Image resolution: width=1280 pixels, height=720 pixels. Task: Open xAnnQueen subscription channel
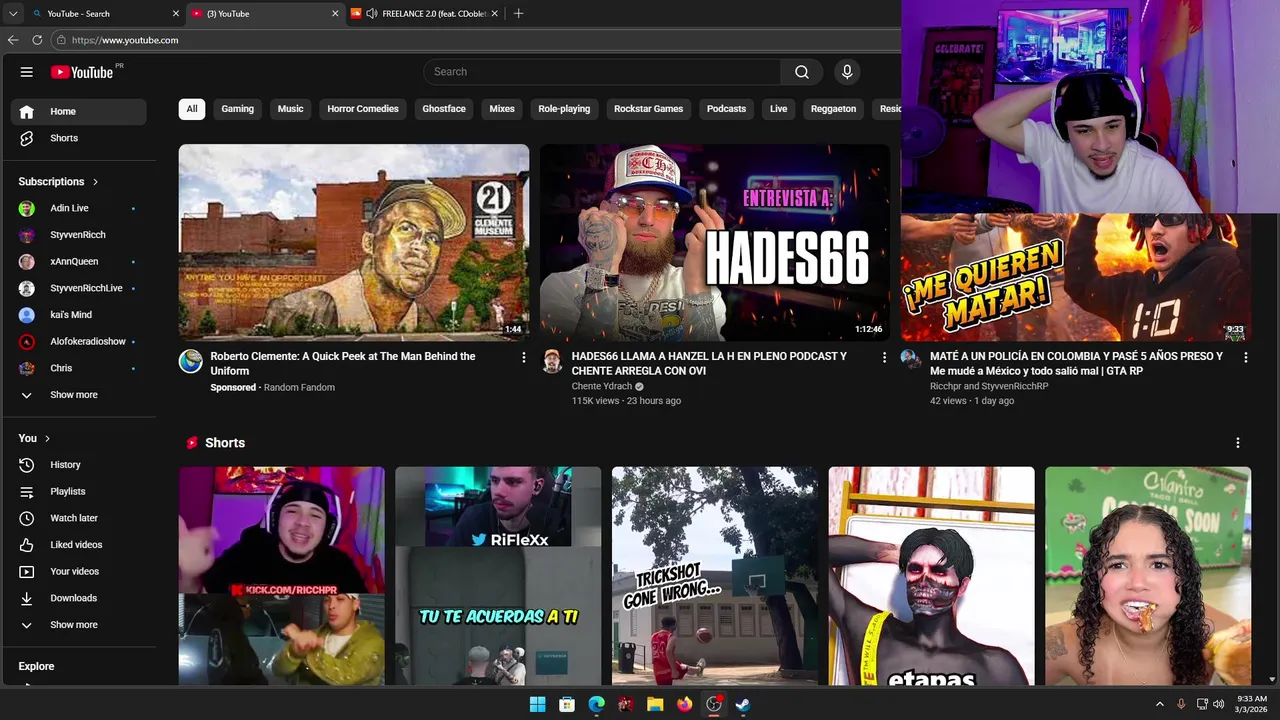coord(79,261)
